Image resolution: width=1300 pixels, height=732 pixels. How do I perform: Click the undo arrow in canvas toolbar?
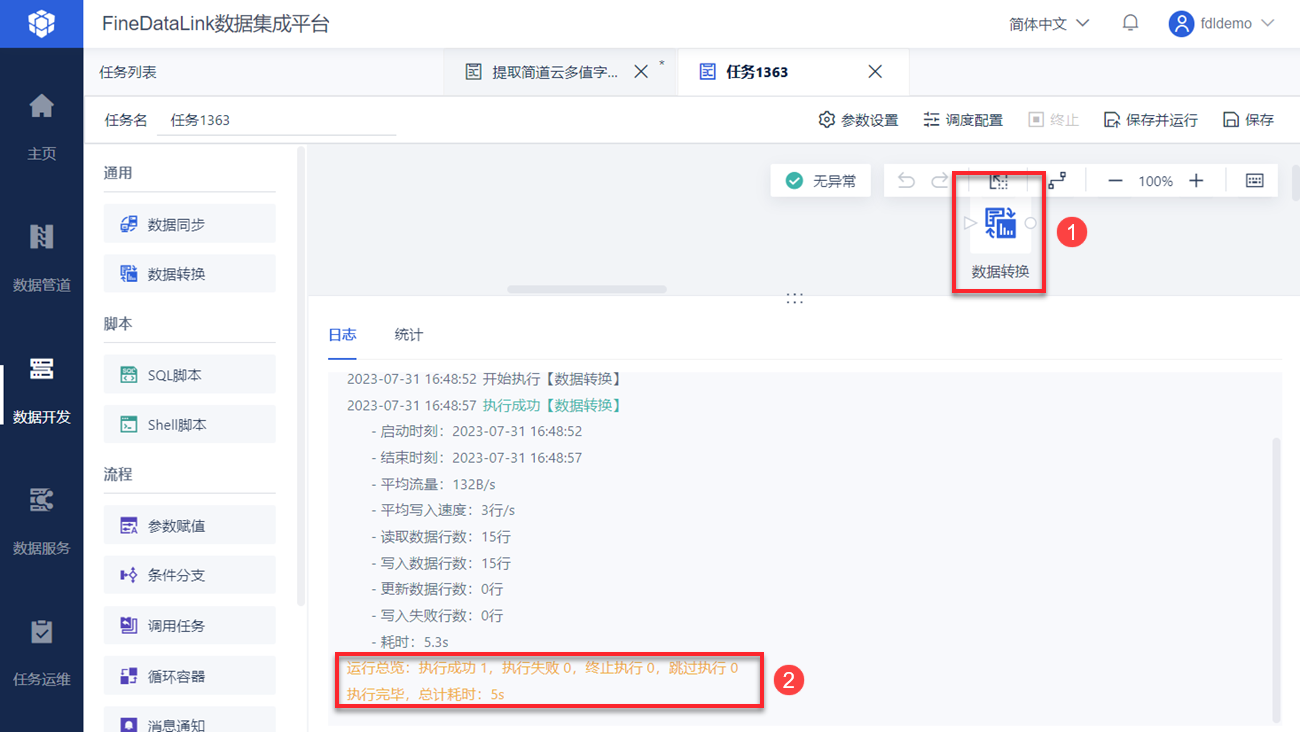(906, 181)
